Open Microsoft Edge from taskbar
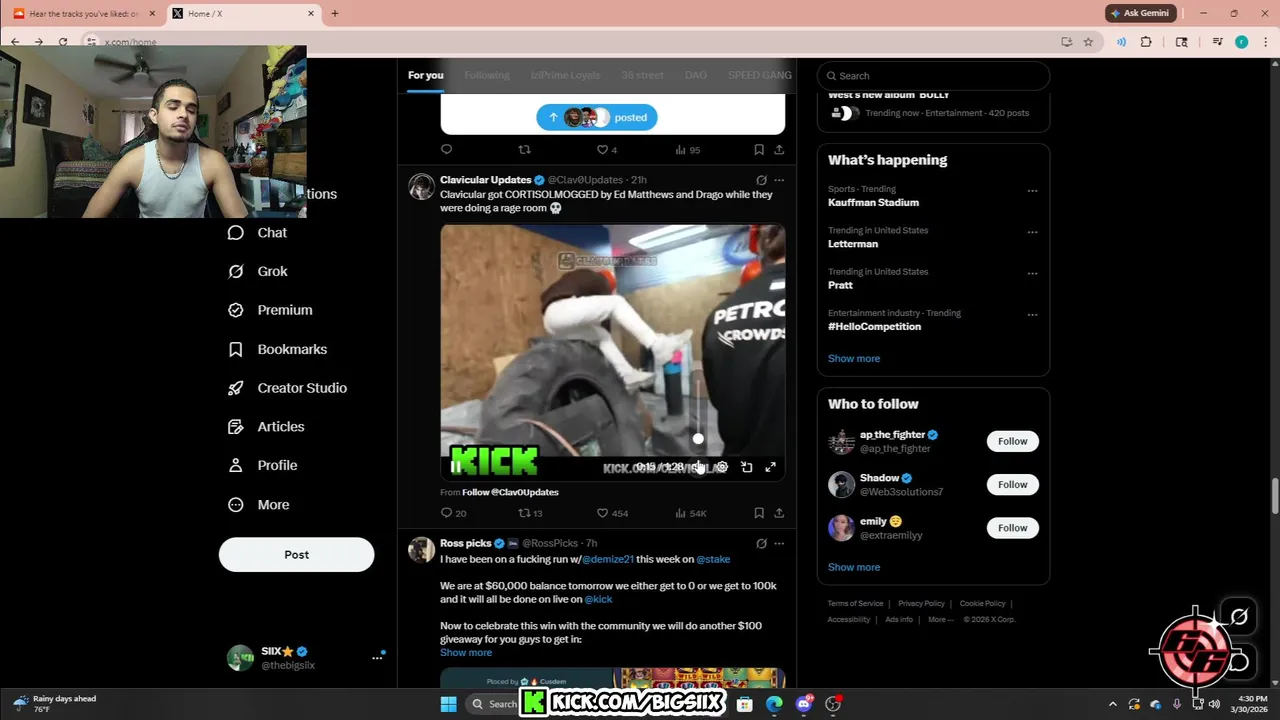1280x720 pixels. pyautogui.click(x=774, y=705)
